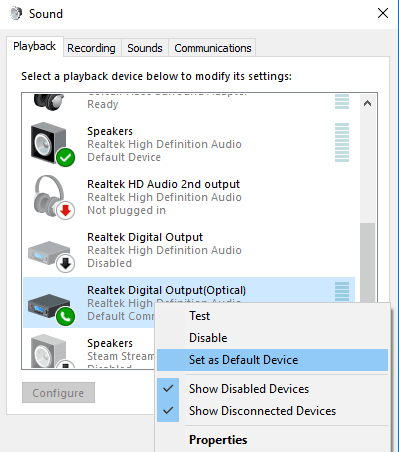Select the headset device icon showing Ready

point(49,102)
